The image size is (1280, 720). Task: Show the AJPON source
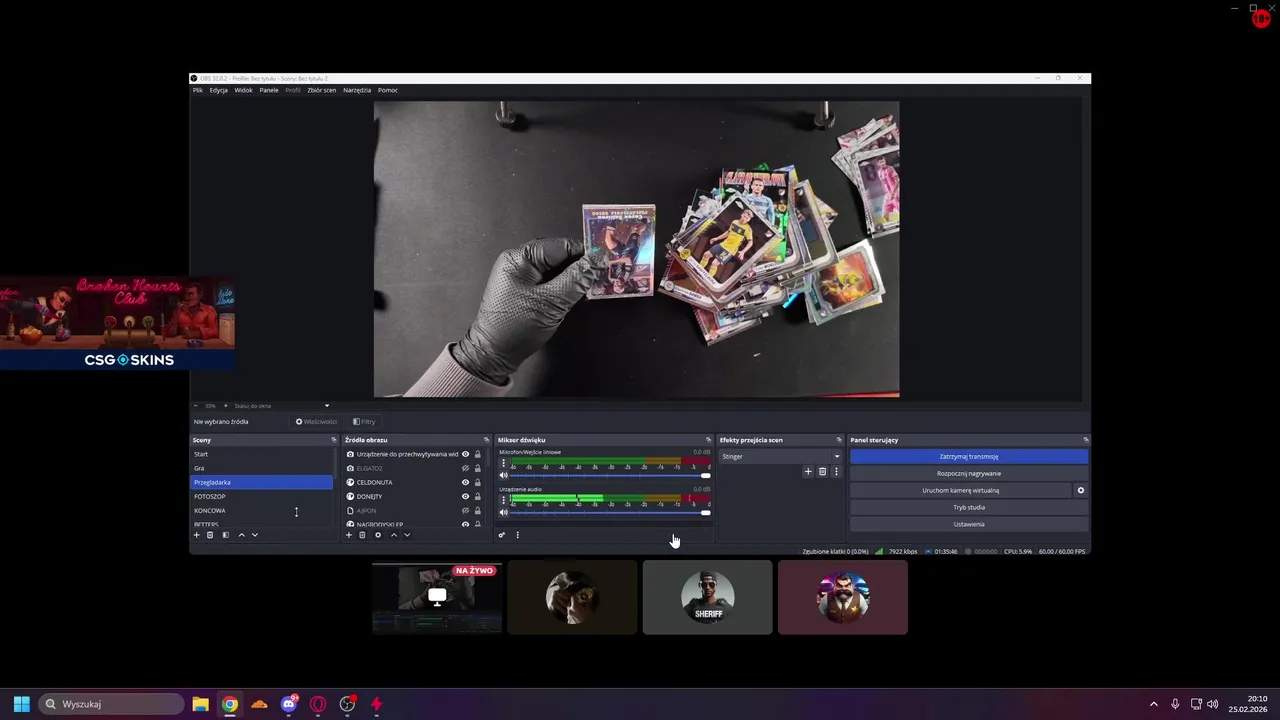coord(465,510)
